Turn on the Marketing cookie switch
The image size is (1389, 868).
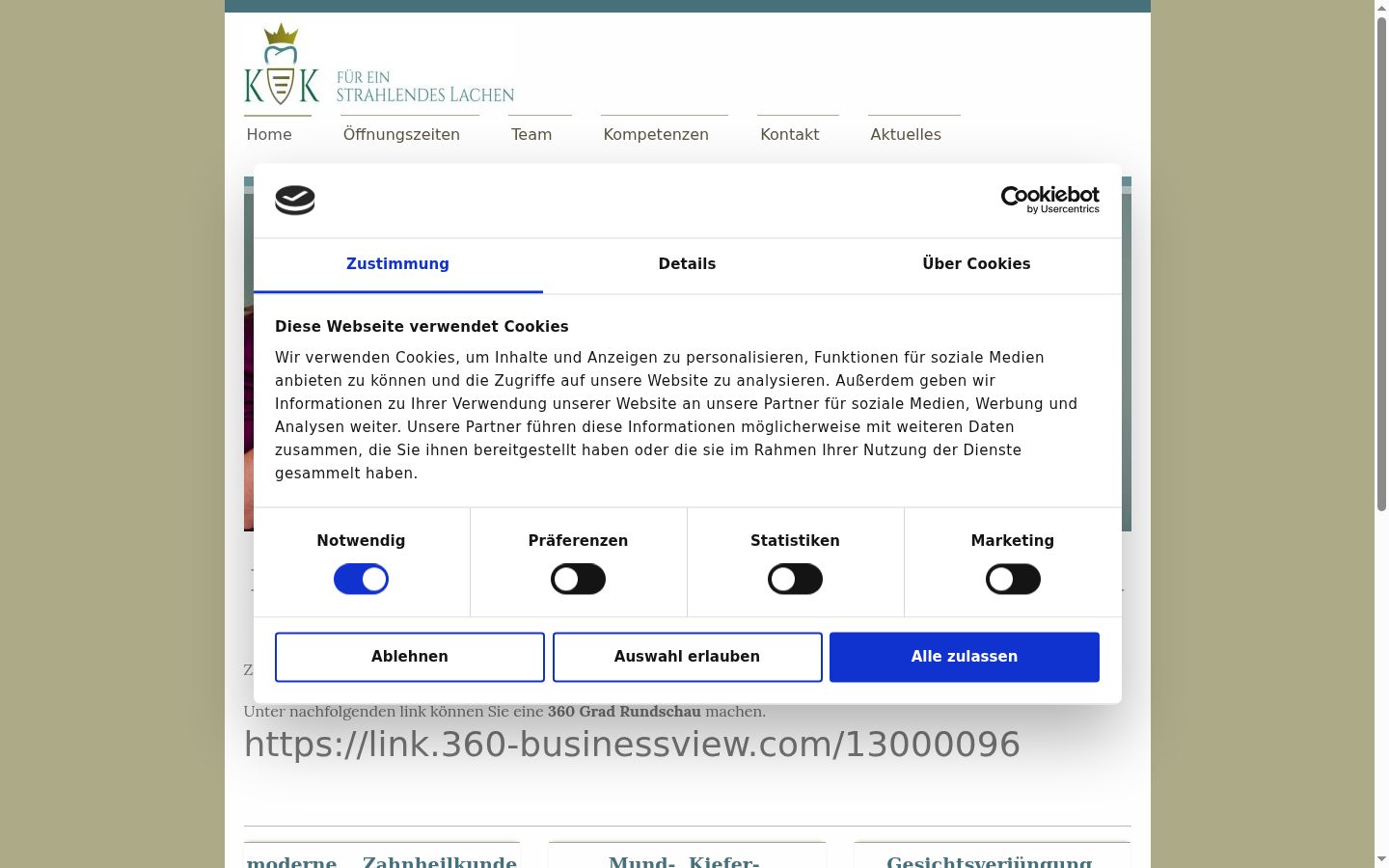coord(1013,580)
